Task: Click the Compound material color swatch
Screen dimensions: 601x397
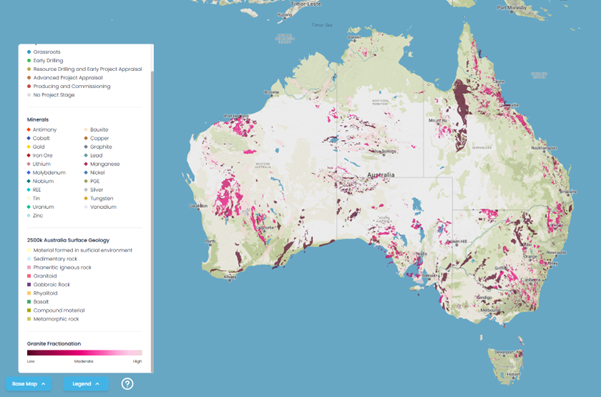Action: click(x=29, y=310)
